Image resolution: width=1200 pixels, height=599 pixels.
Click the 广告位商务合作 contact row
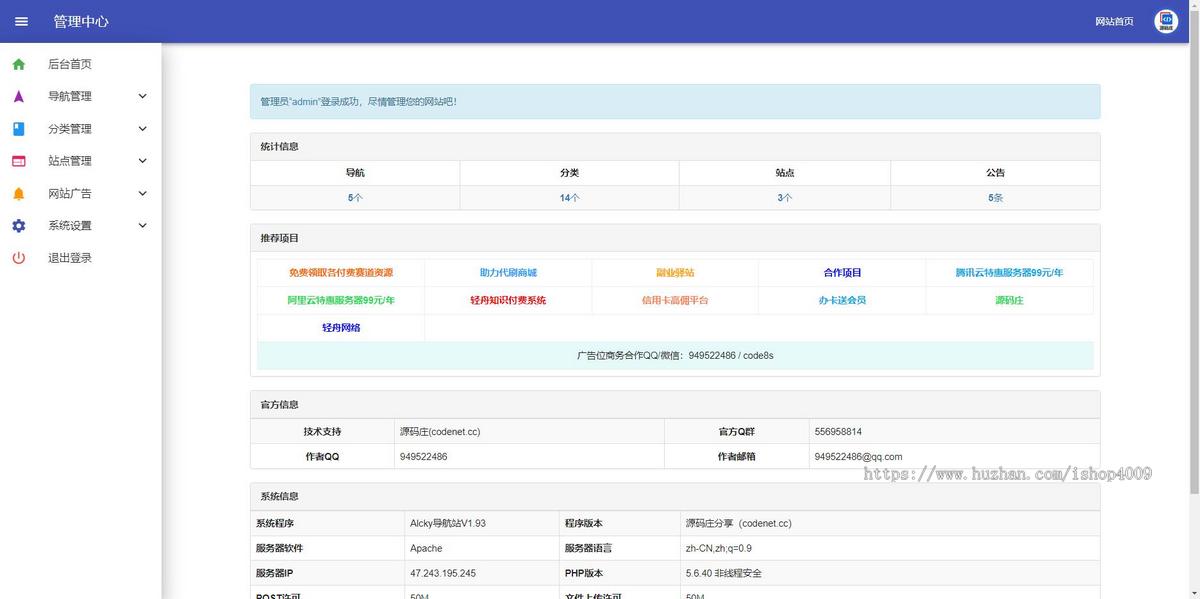675,355
